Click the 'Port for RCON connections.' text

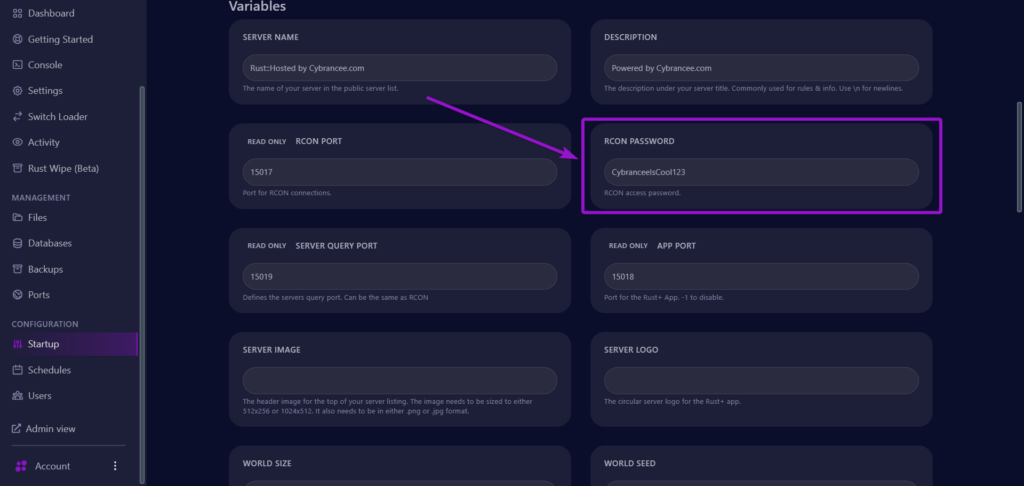pyautogui.click(x=287, y=193)
